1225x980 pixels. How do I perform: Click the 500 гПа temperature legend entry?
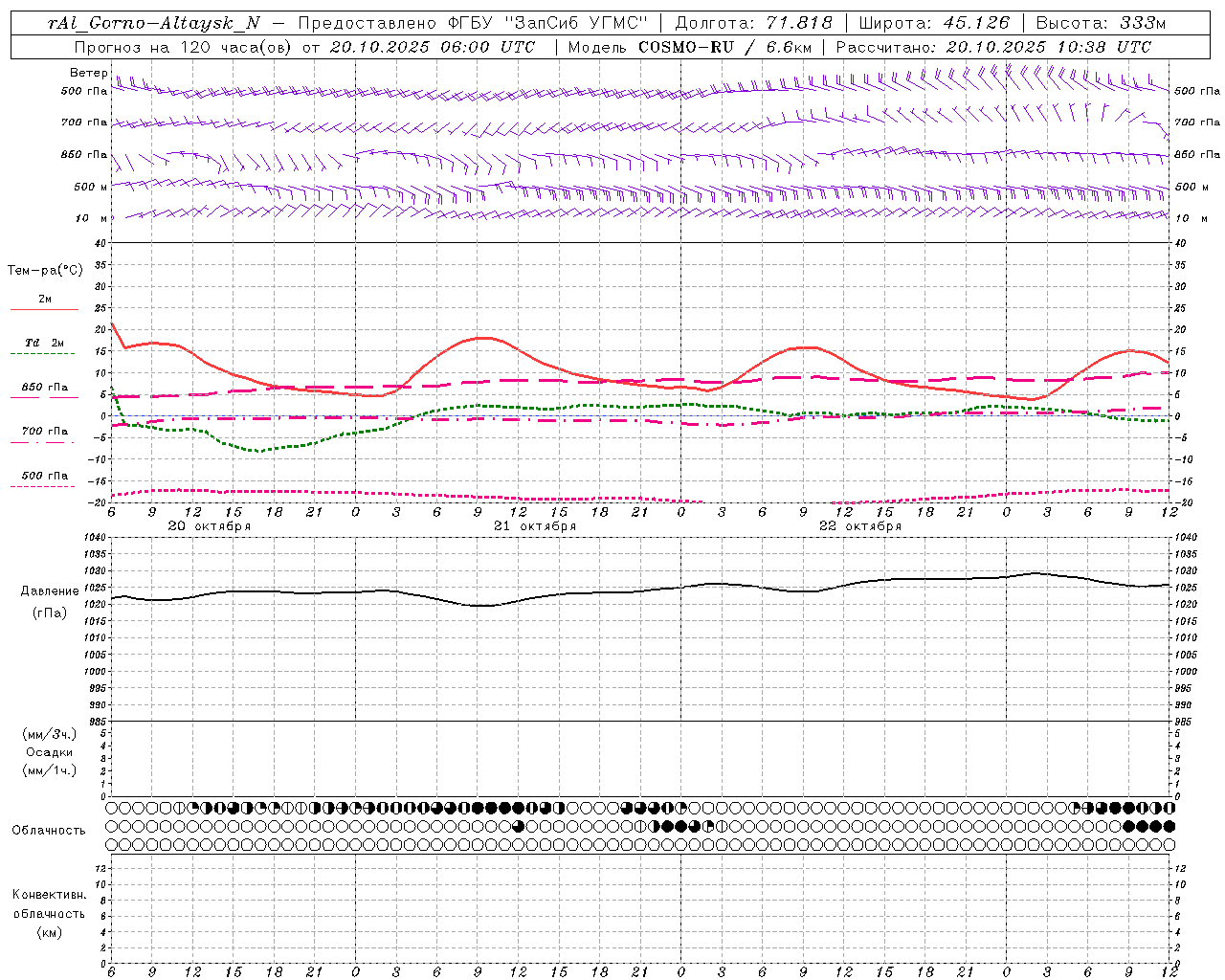tap(45, 476)
